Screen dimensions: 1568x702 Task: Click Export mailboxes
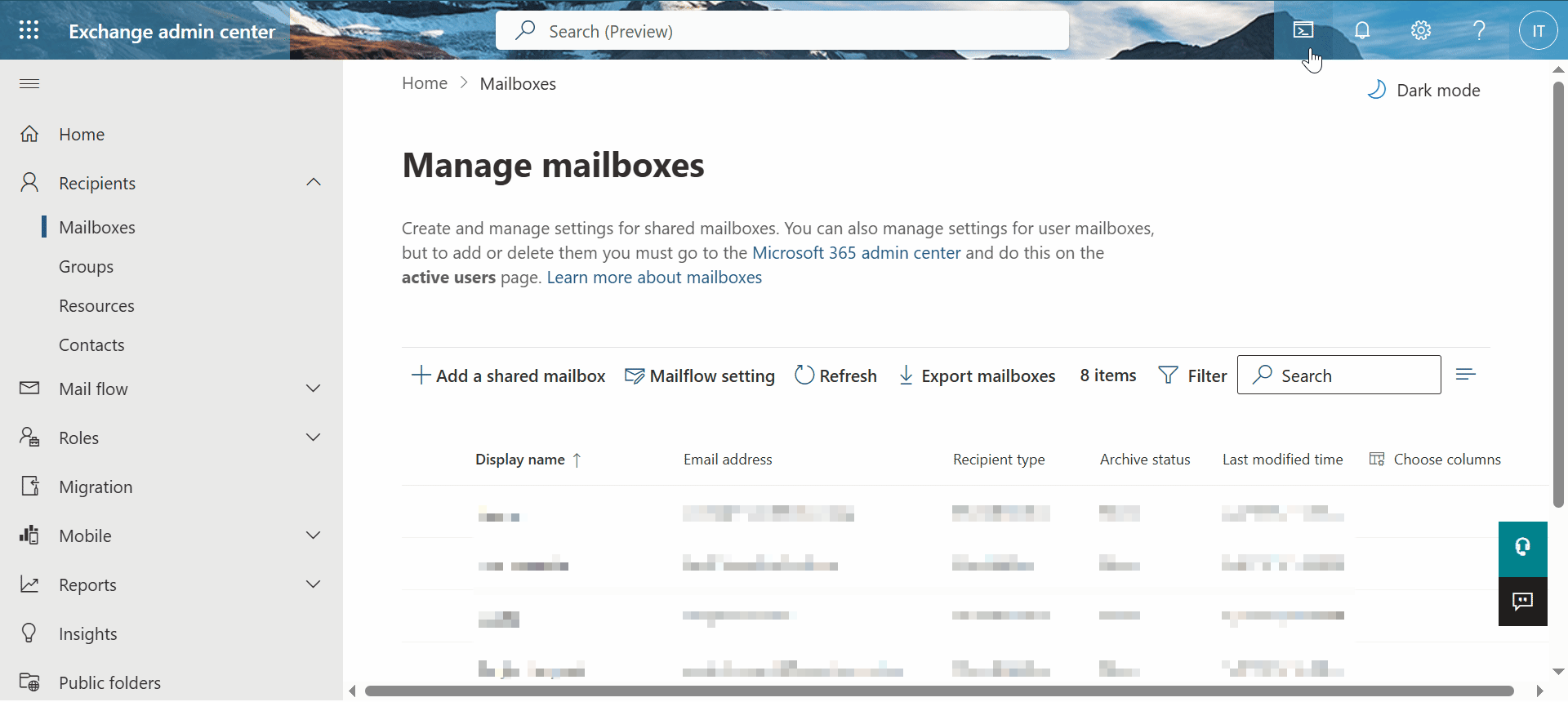pyautogui.click(x=978, y=375)
